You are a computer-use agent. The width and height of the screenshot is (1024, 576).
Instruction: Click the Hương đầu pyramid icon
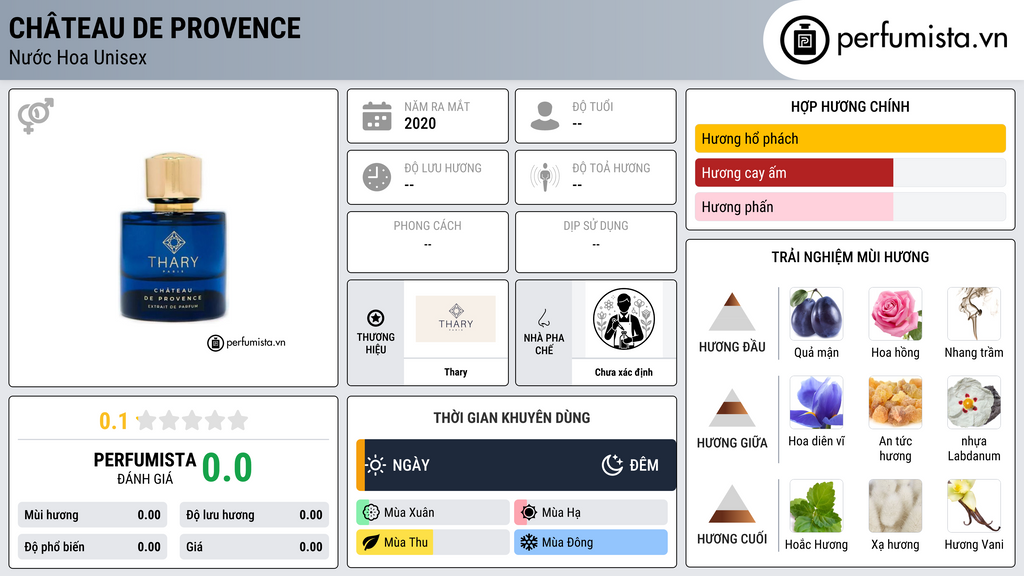(732, 312)
